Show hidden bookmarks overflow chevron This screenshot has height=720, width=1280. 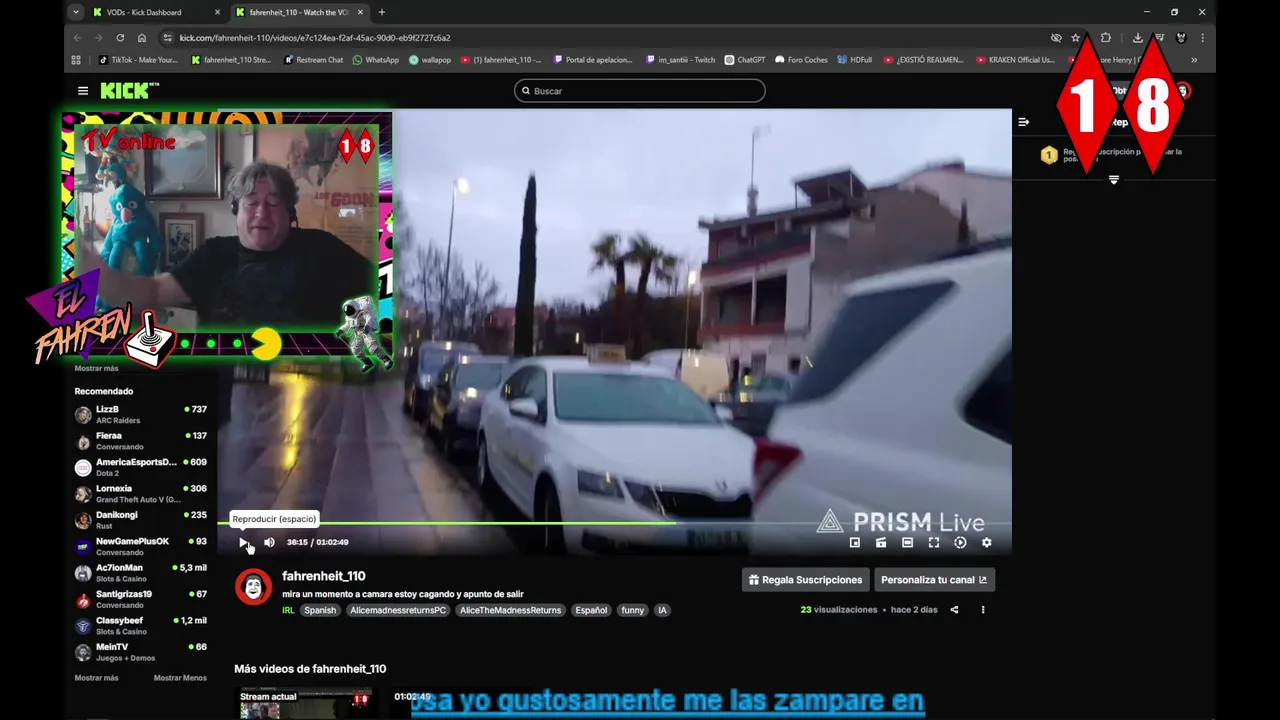[x=1194, y=60]
